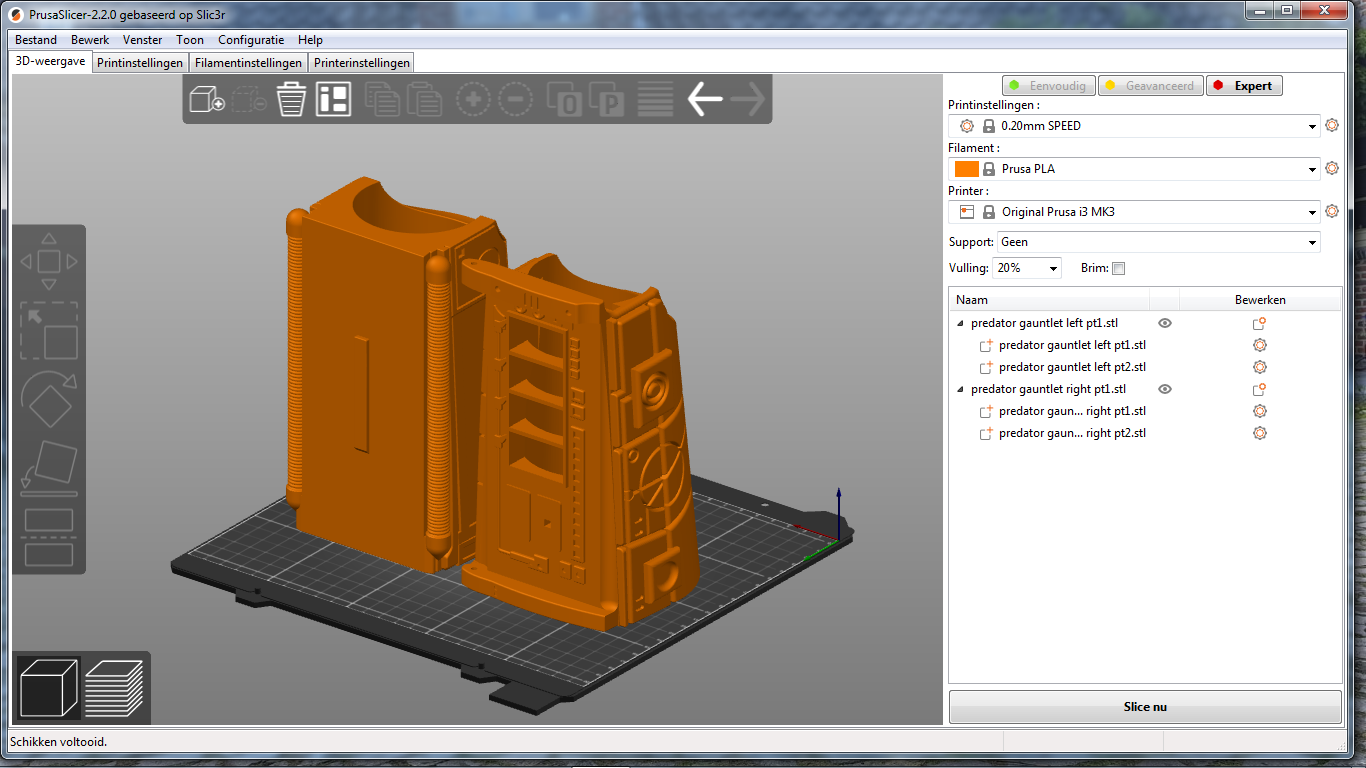The image size is (1366, 768).
Task: Hide predator gauntlet left pt1.stl with eye icon
Action: pos(1165,323)
